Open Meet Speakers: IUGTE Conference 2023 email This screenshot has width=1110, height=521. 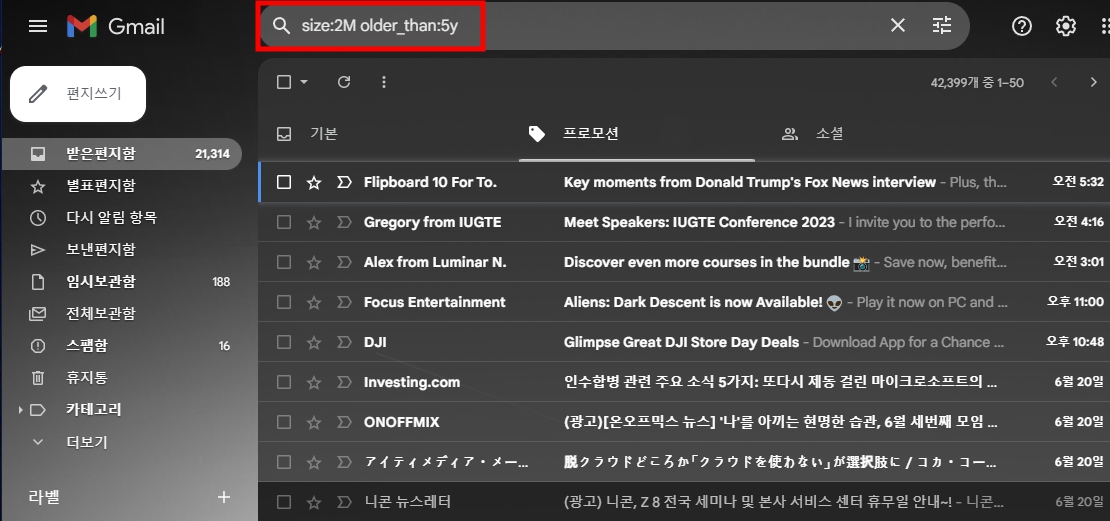coord(699,222)
